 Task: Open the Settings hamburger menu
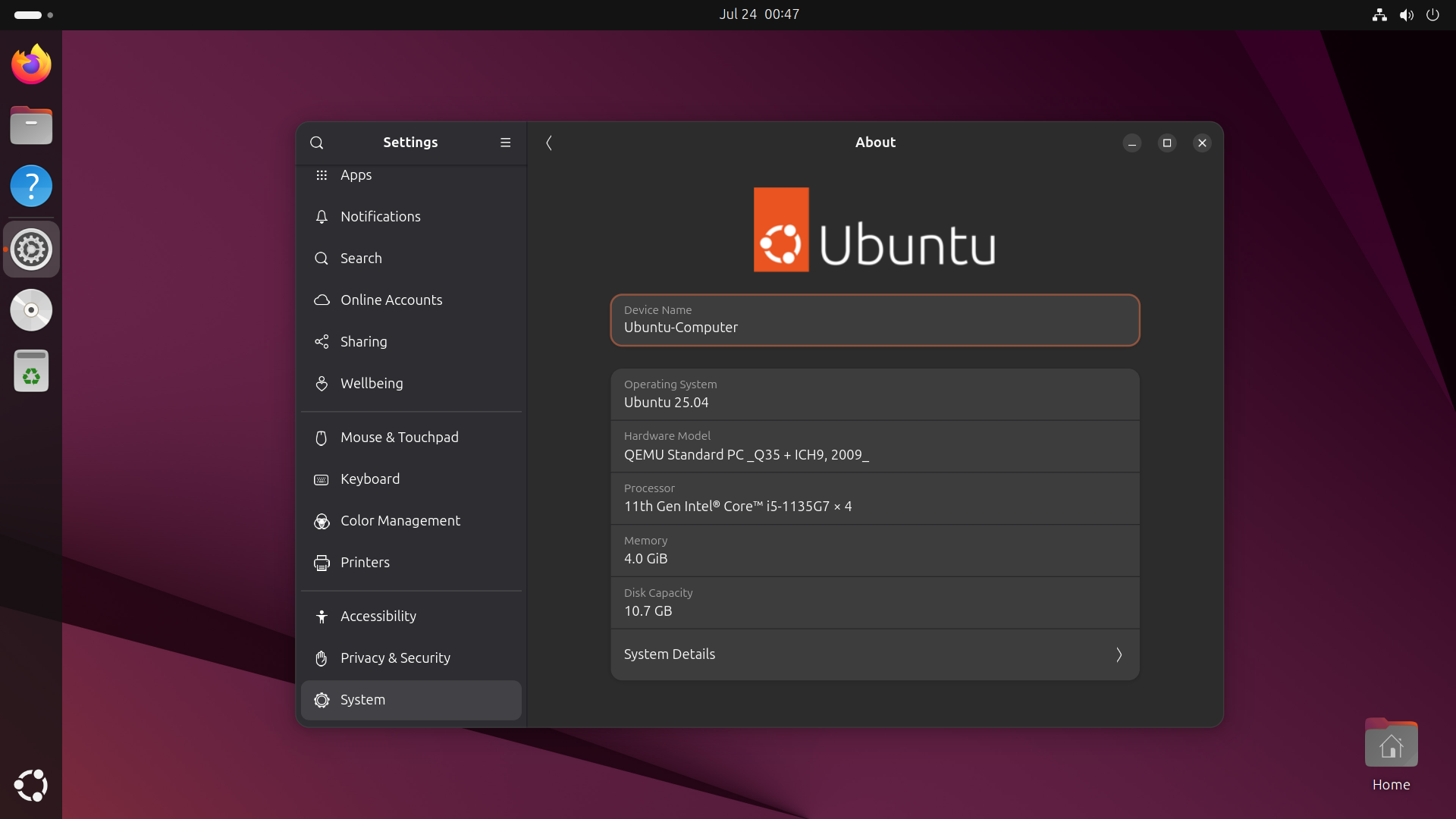coord(505,143)
